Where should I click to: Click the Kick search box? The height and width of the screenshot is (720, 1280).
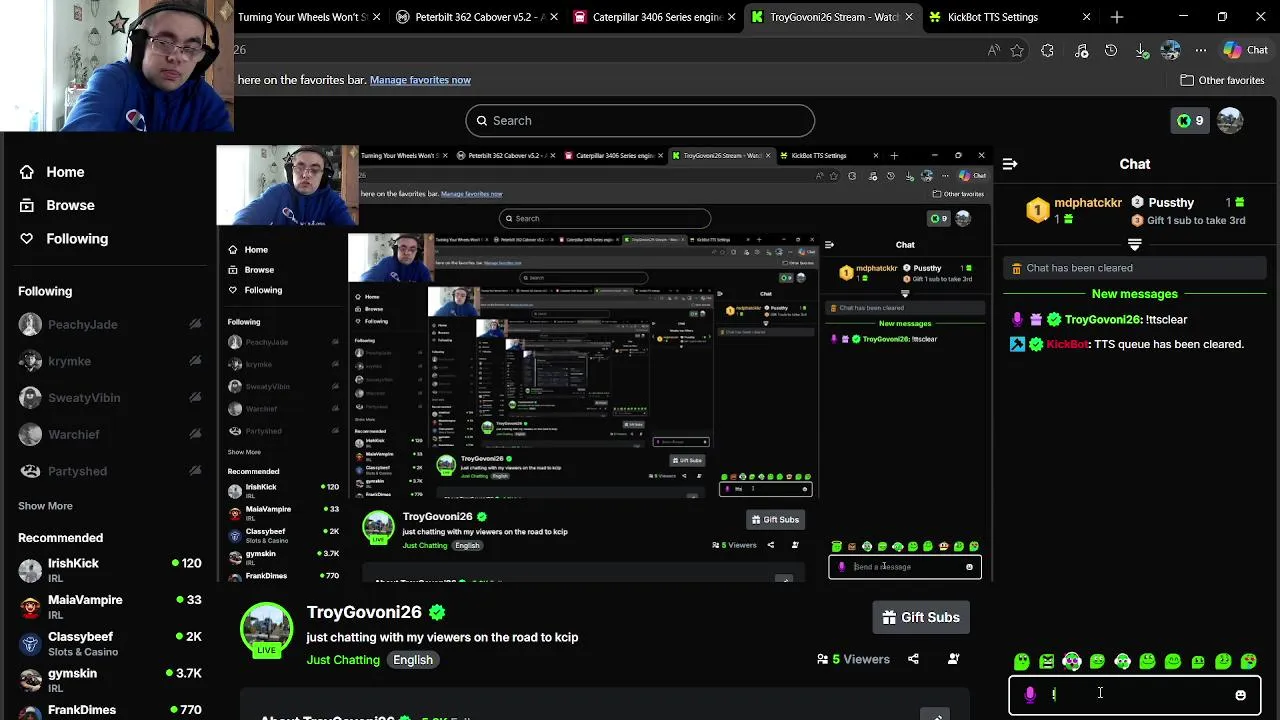pyautogui.click(x=640, y=121)
